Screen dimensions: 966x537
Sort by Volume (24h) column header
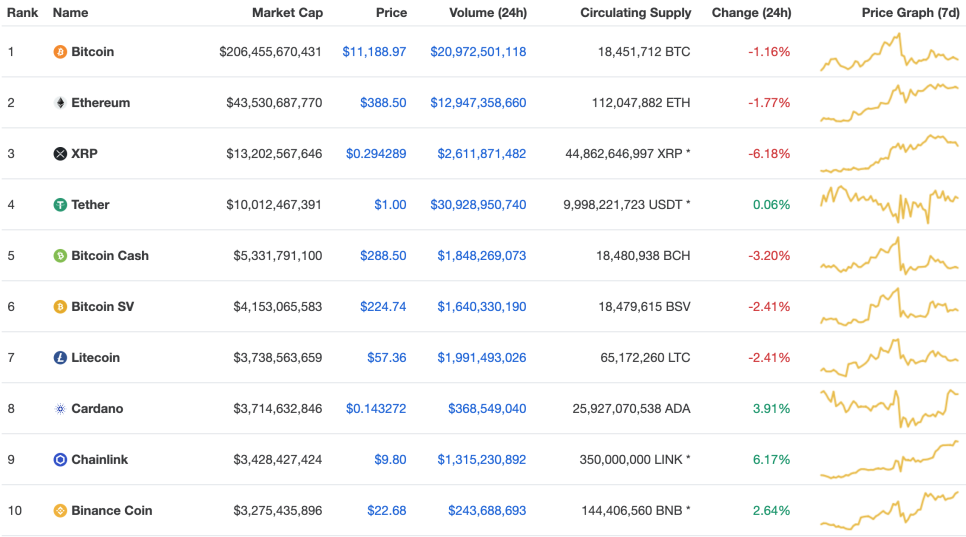coord(488,12)
